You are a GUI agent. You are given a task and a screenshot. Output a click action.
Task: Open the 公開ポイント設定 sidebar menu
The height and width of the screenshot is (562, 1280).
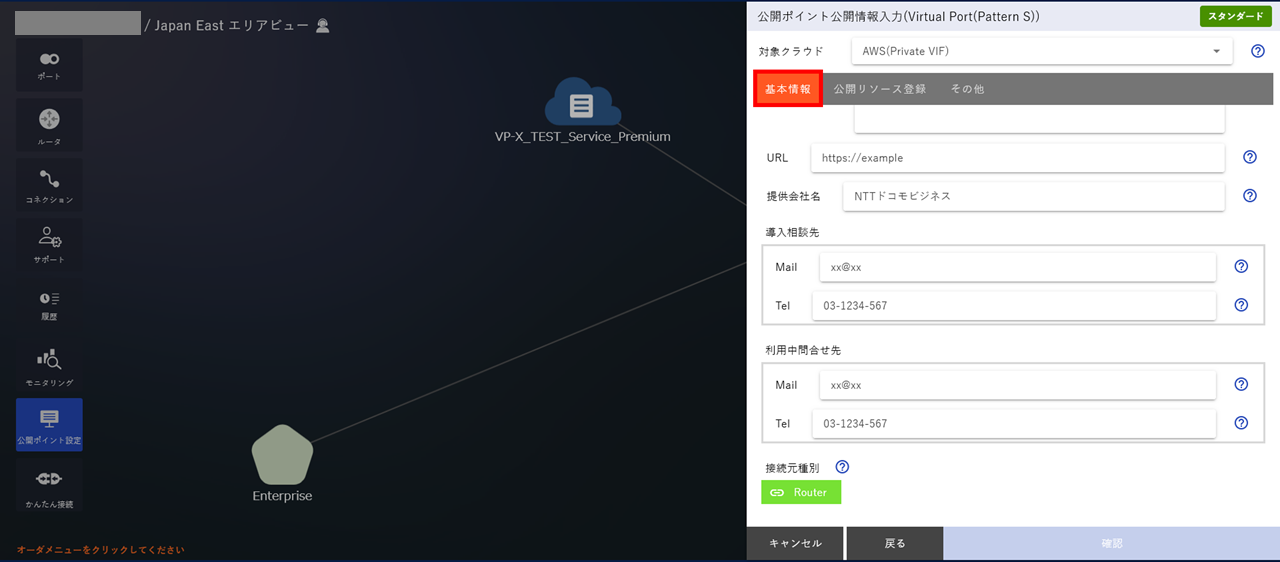(49, 425)
